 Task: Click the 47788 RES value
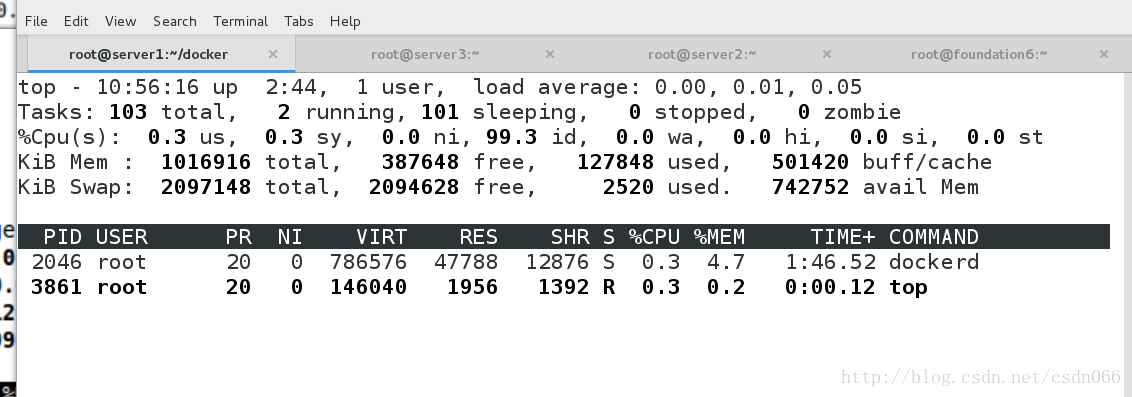tap(466, 262)
